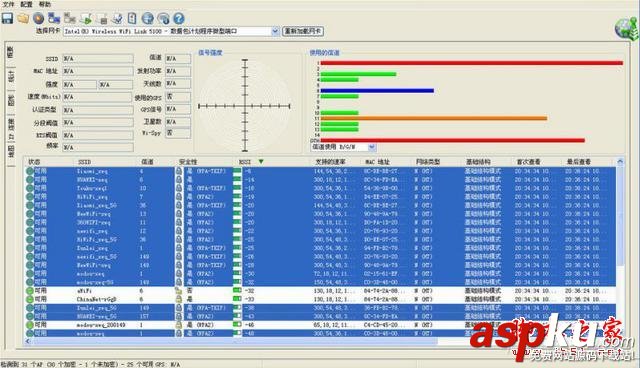This screenshot has width=640, height=368.
Task: Click status icon of SSID ending 200149
Action: [x=30, y=325]
